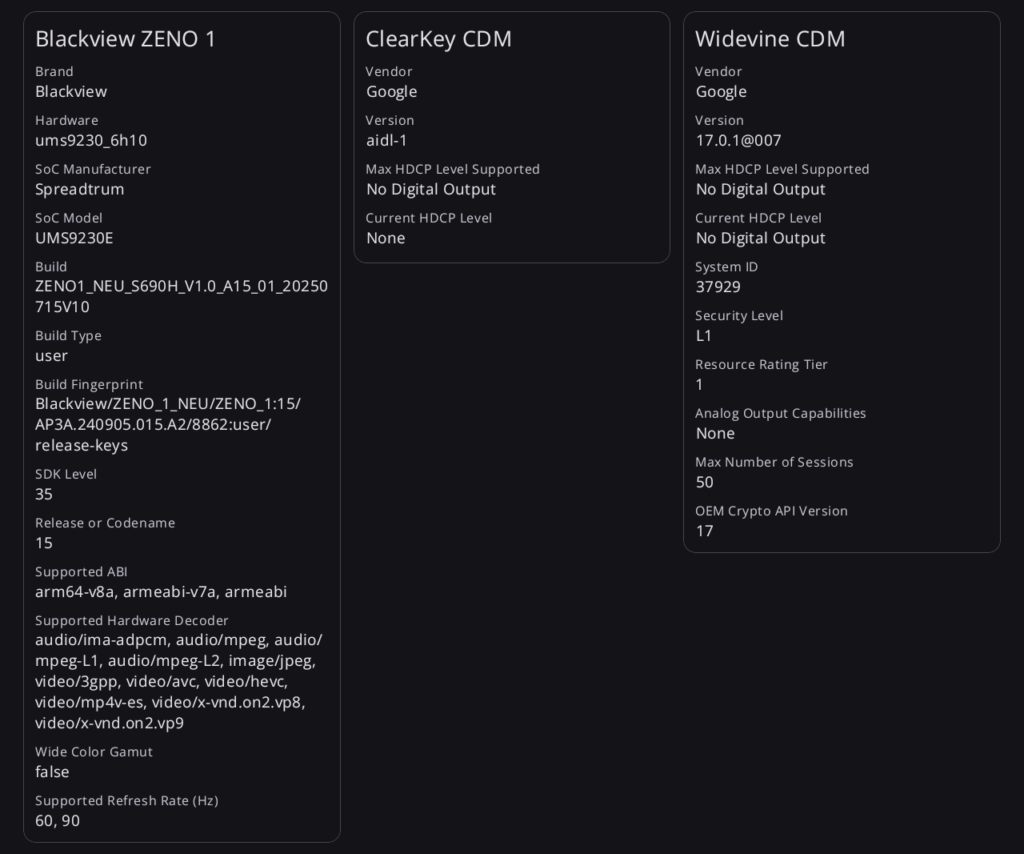Image resolution: width=1024 pixels, height=854 pixels.
Task: Select the Build Type value user
Action: 52,356
